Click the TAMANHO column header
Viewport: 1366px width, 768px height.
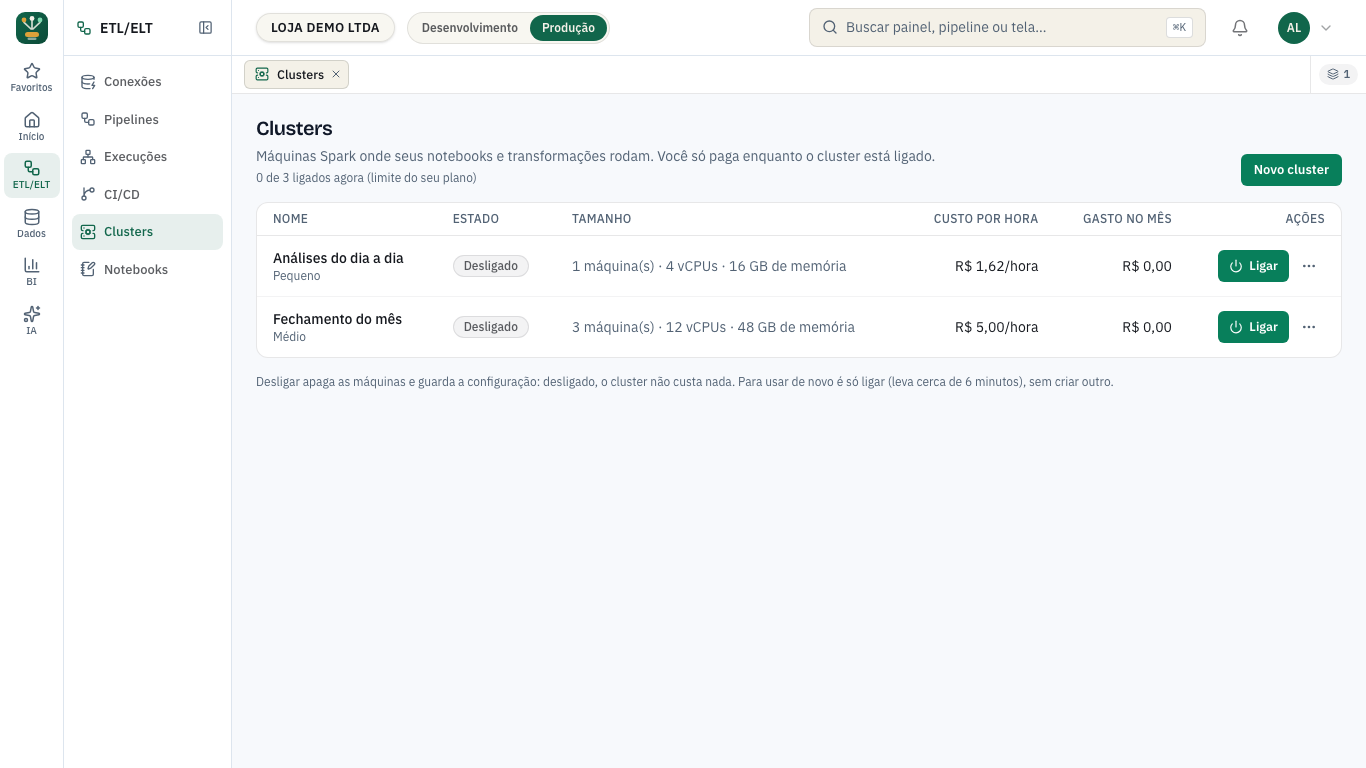tap(602, 219)
